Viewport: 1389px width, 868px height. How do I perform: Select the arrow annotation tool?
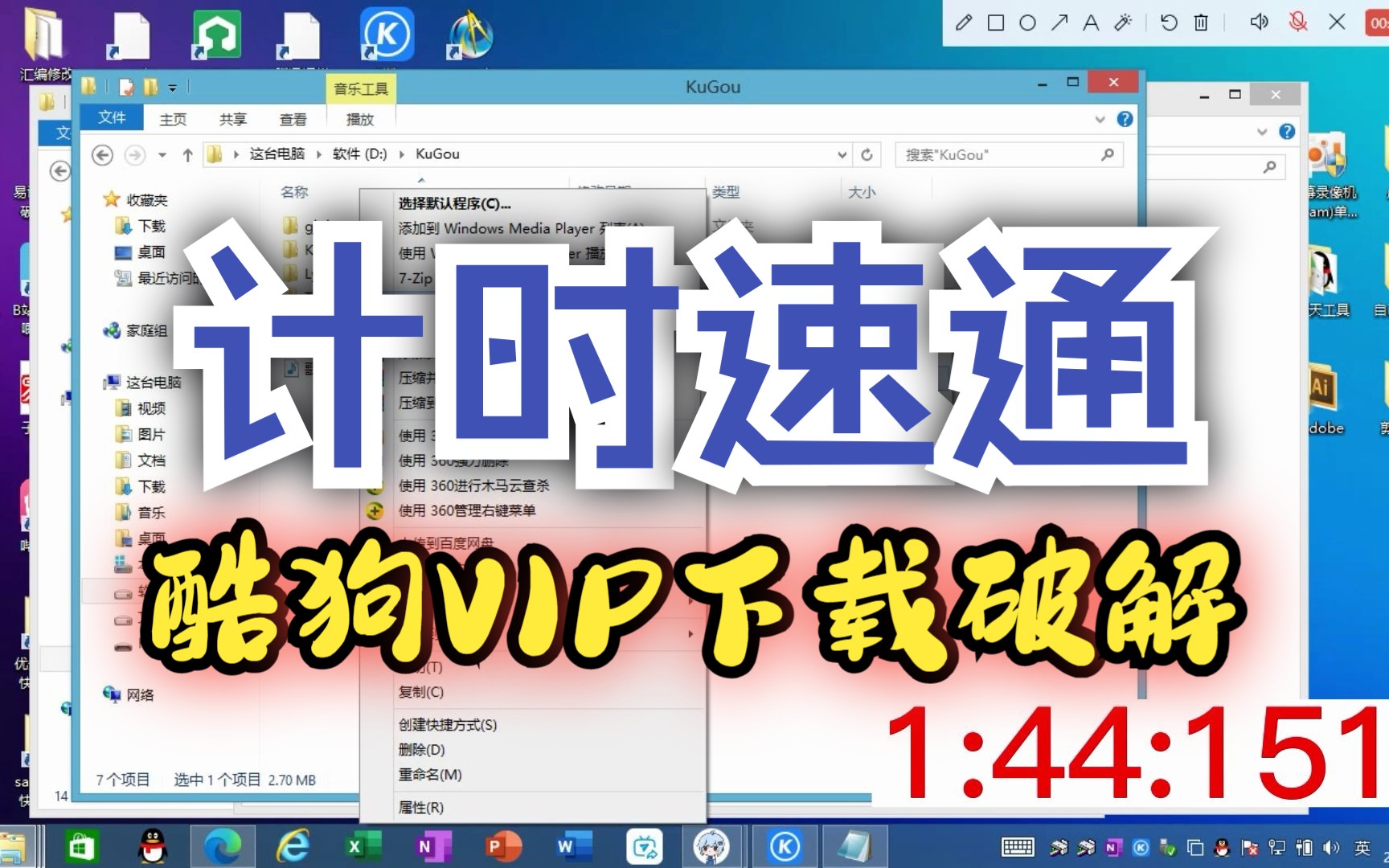[x=1059, y=23]
